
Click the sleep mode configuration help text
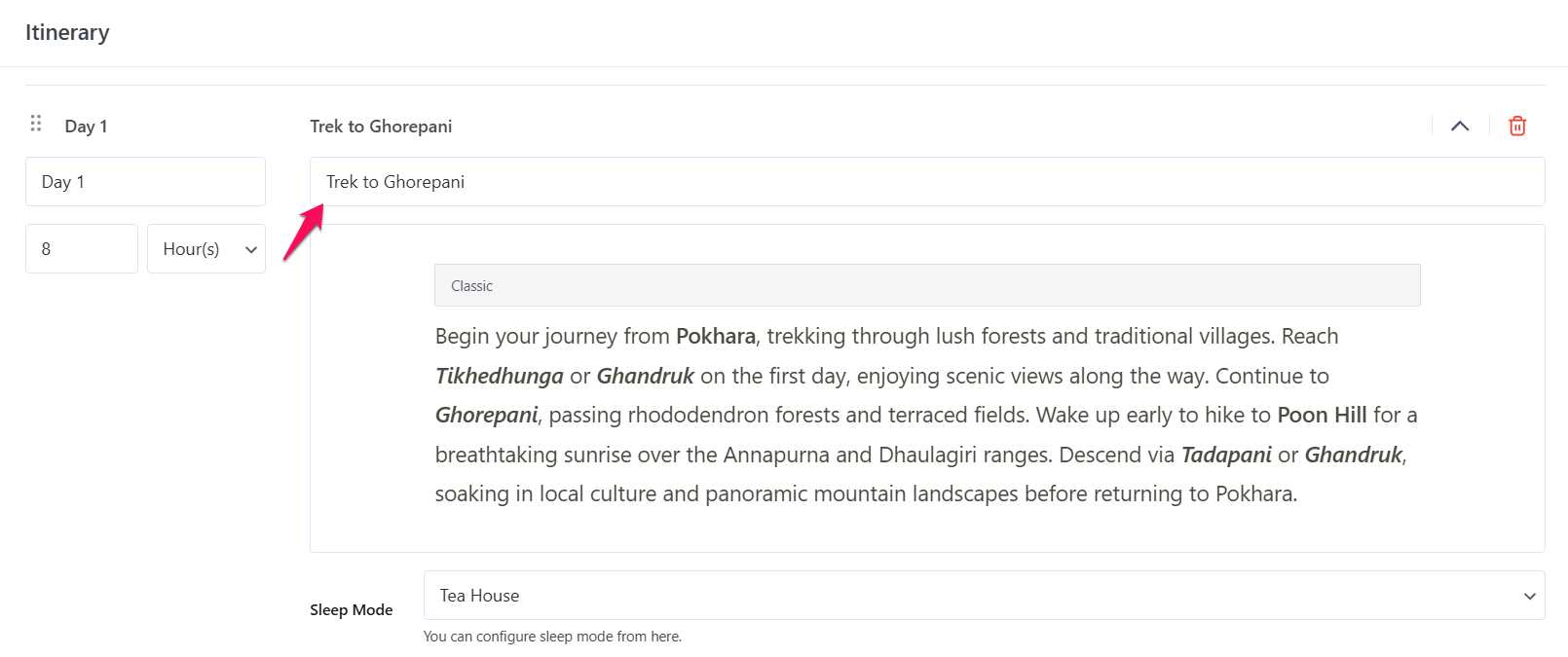pyautogui.click(x=552, y=637)
